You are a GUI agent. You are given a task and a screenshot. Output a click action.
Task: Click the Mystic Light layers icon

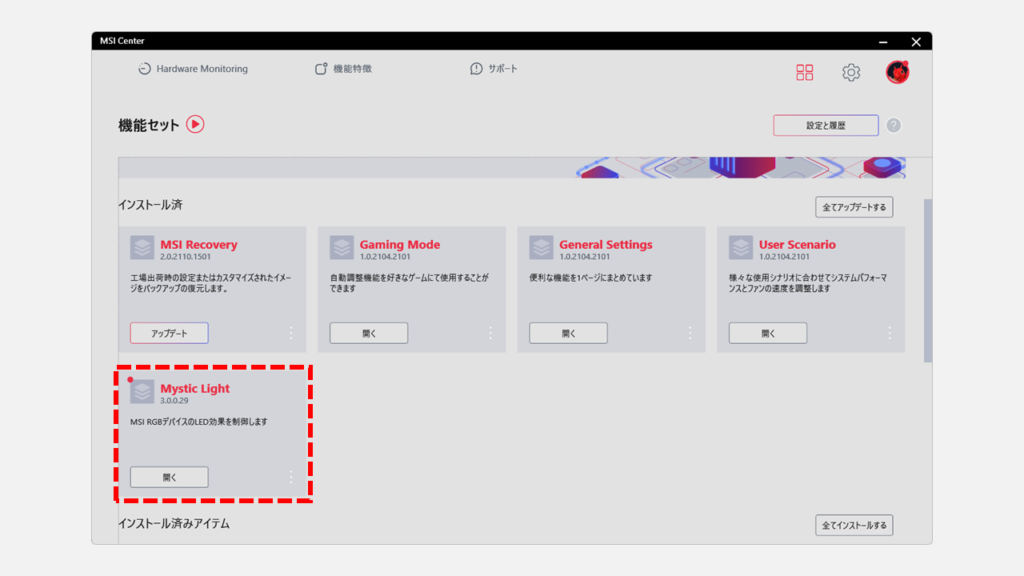point(142,392)
